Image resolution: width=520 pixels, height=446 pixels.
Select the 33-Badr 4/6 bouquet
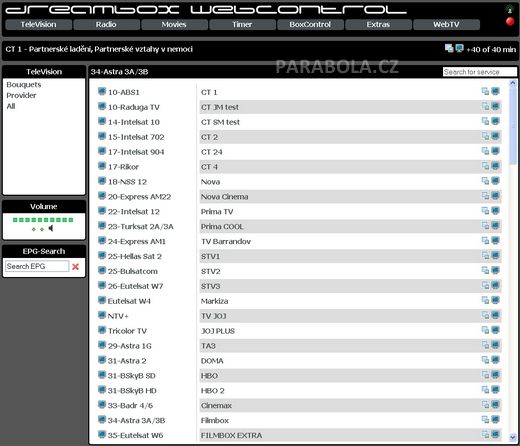tap(130, 406)
